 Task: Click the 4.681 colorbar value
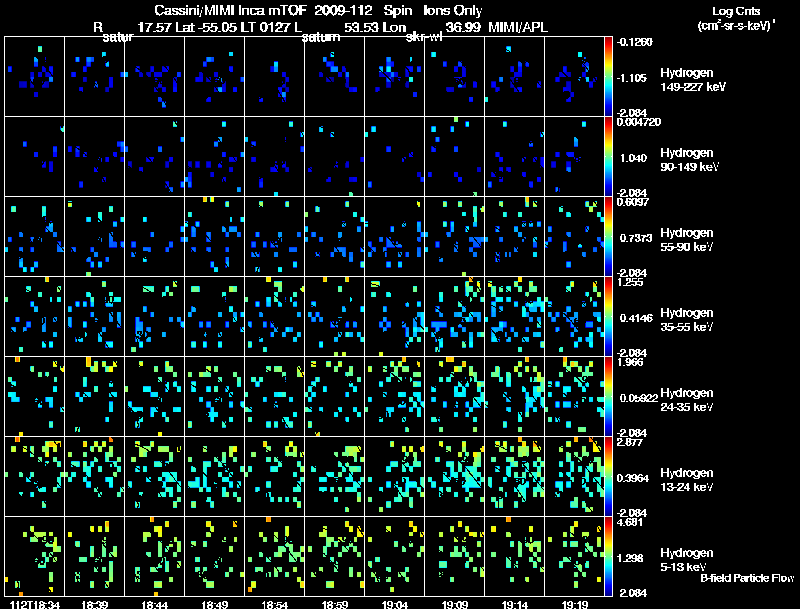[630, 522]
